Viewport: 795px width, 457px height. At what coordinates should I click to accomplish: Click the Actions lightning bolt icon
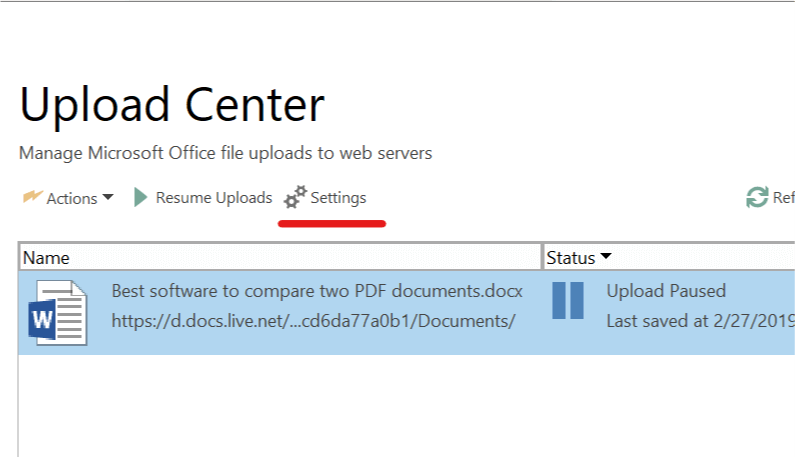pyautogui.click(x=32, y=196)
